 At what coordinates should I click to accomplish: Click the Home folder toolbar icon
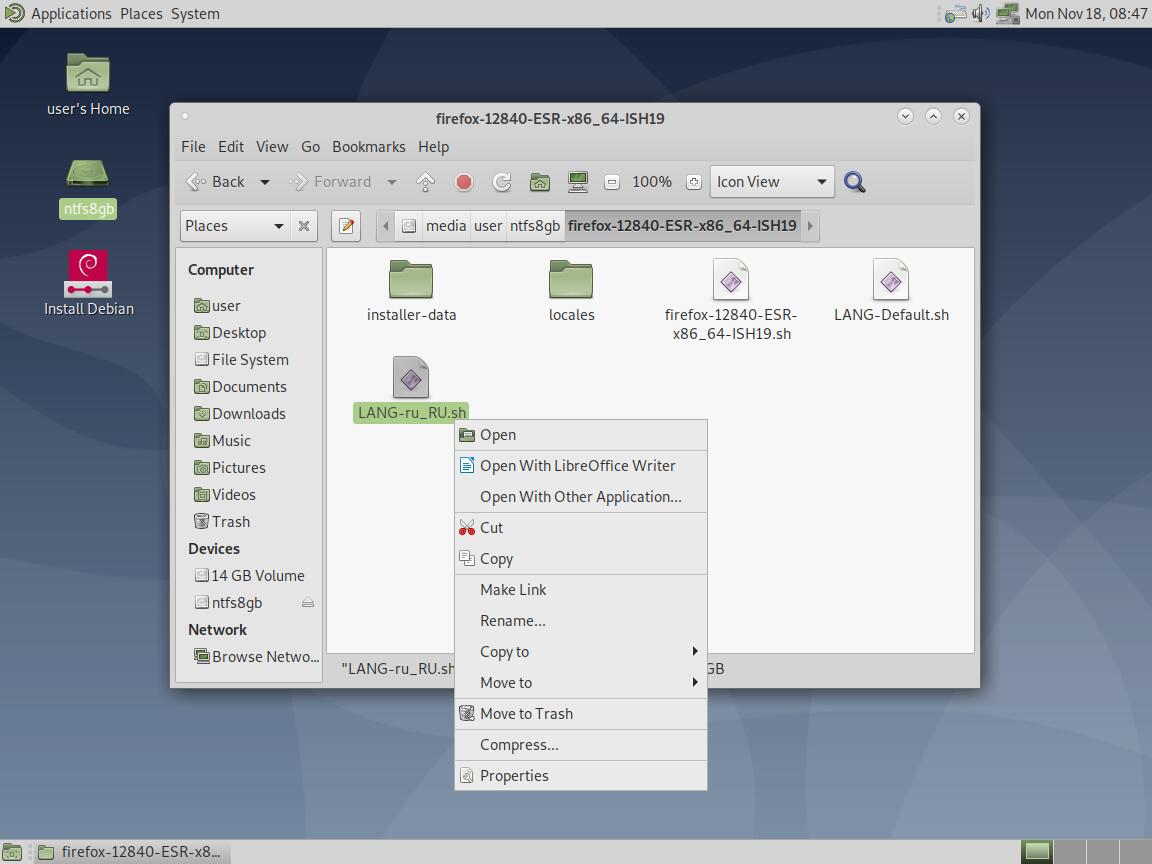(x=540, y=181)
